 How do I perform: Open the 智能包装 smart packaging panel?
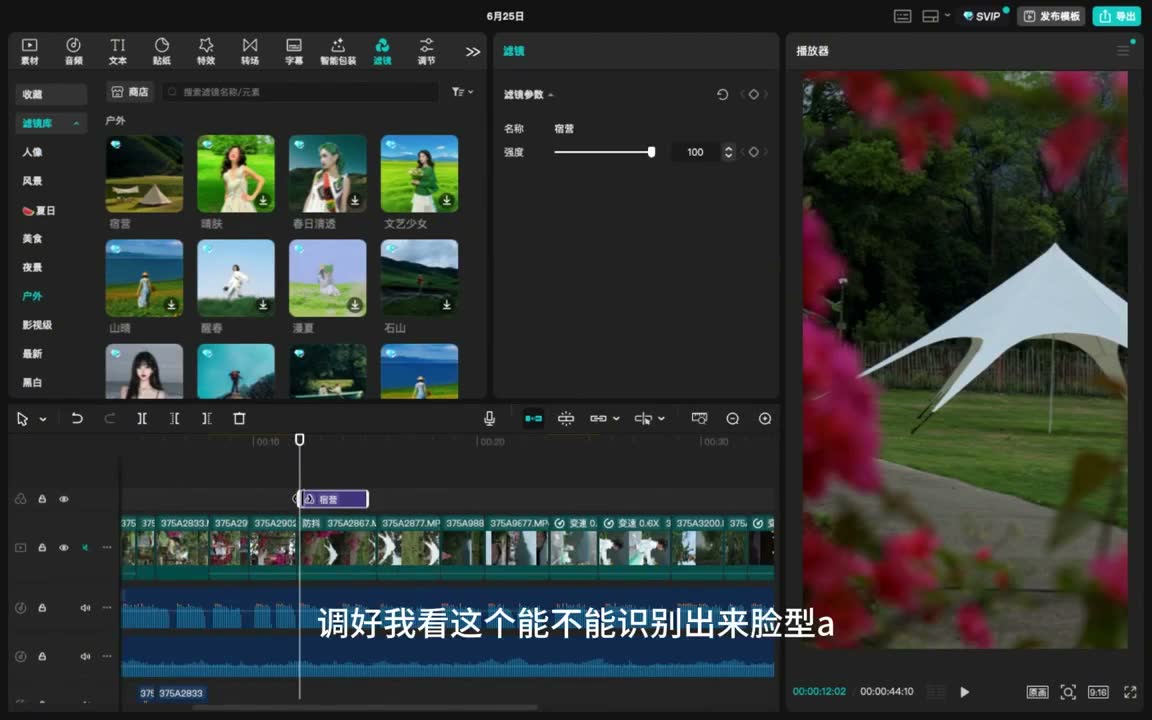[338, 51]
